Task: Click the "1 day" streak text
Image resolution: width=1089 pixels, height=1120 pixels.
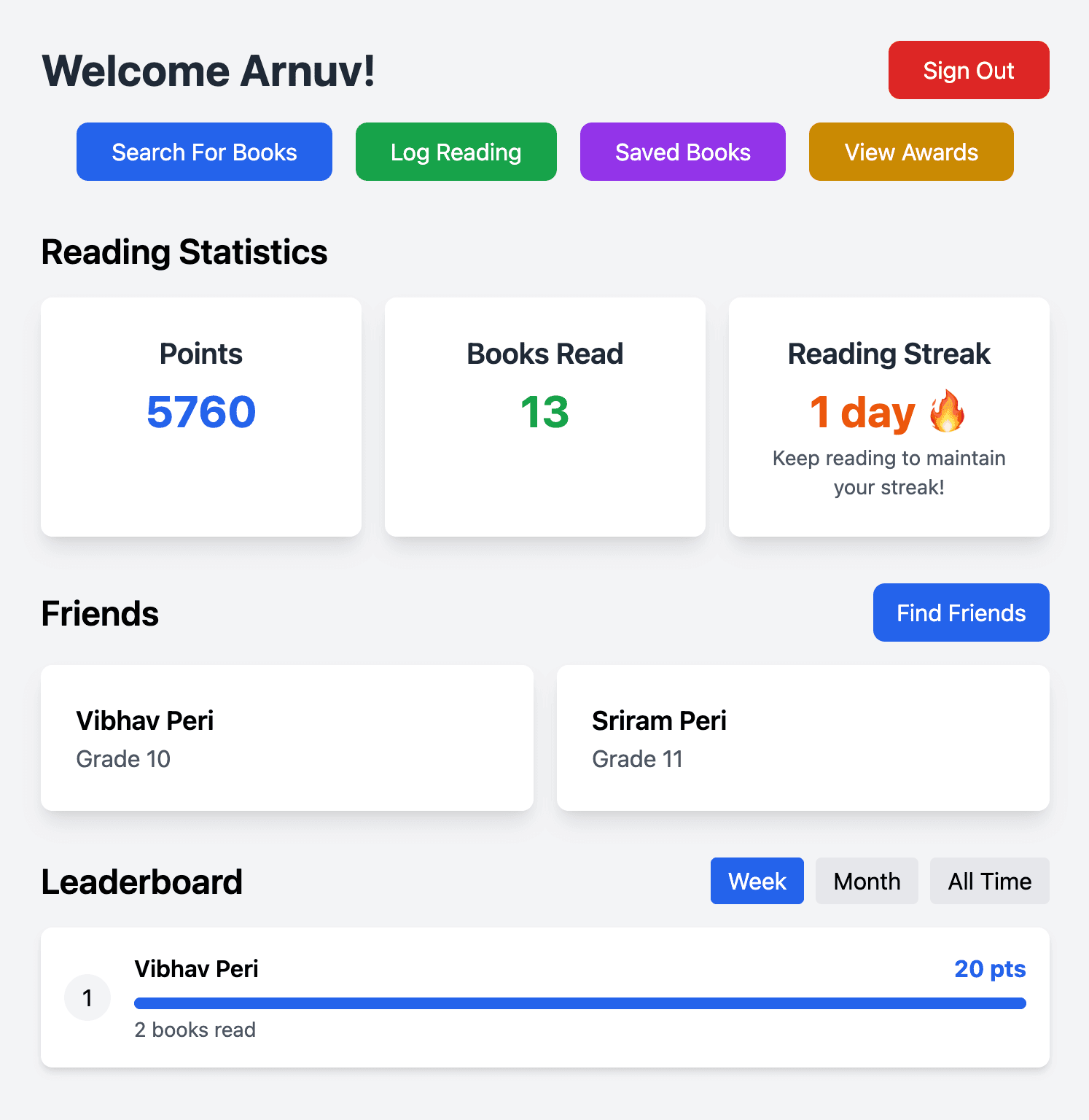Action: [863, 412]
